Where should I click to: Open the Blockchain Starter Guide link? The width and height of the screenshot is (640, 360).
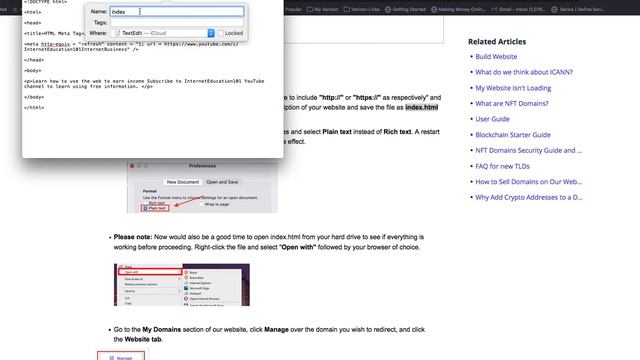coord(513,135)
